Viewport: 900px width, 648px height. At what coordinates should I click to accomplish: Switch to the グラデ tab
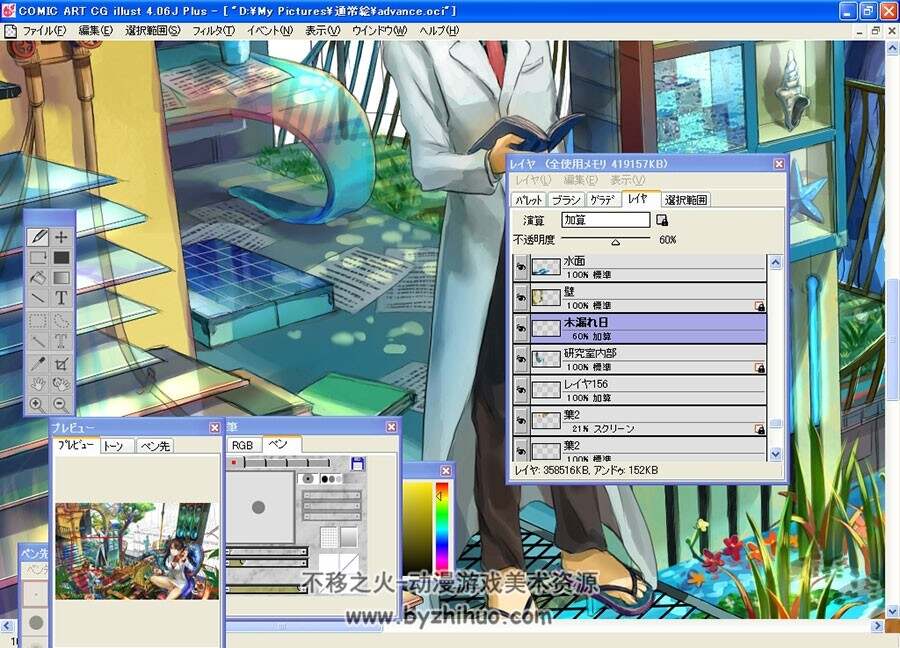603,200
